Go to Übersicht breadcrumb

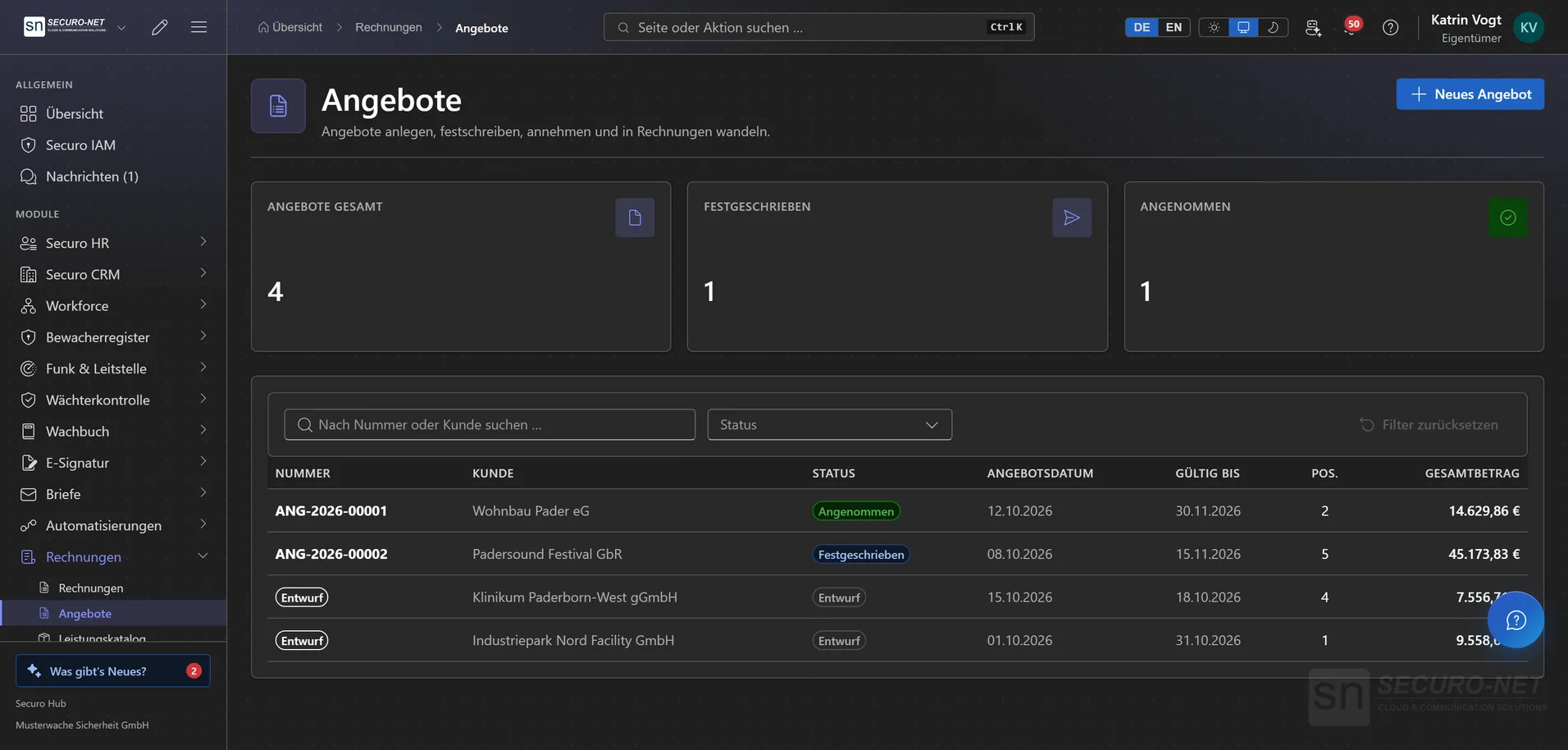click(289, 27)
